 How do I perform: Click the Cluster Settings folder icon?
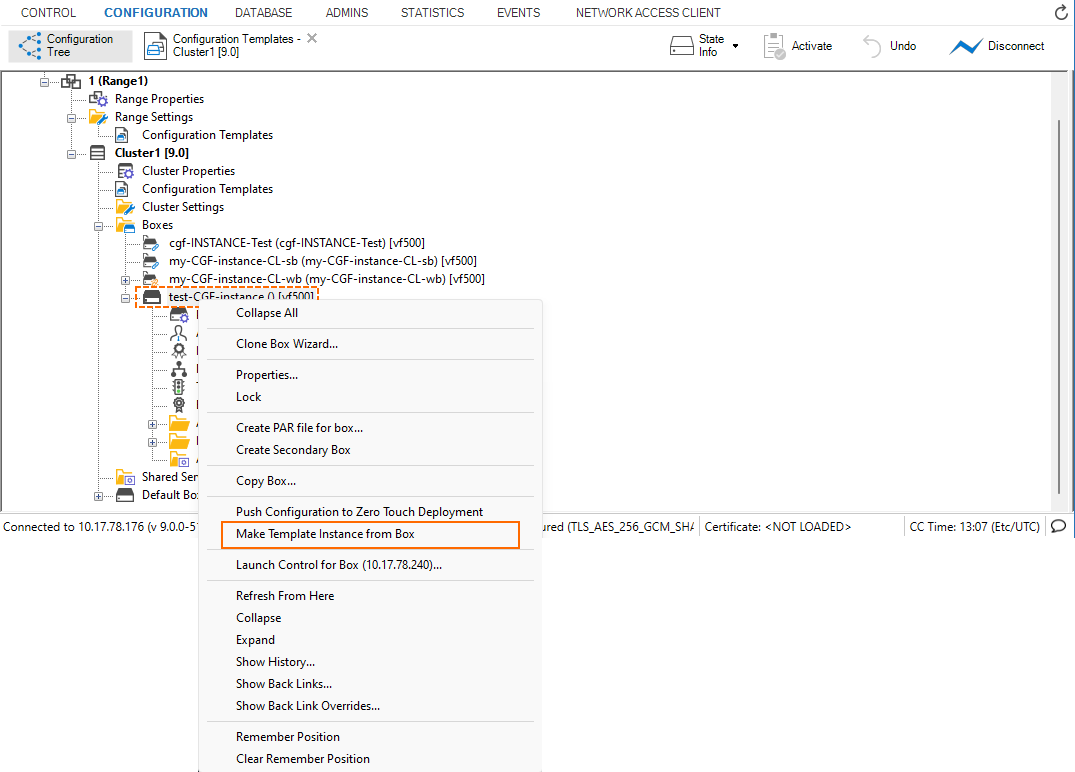[x=125, y=207]
